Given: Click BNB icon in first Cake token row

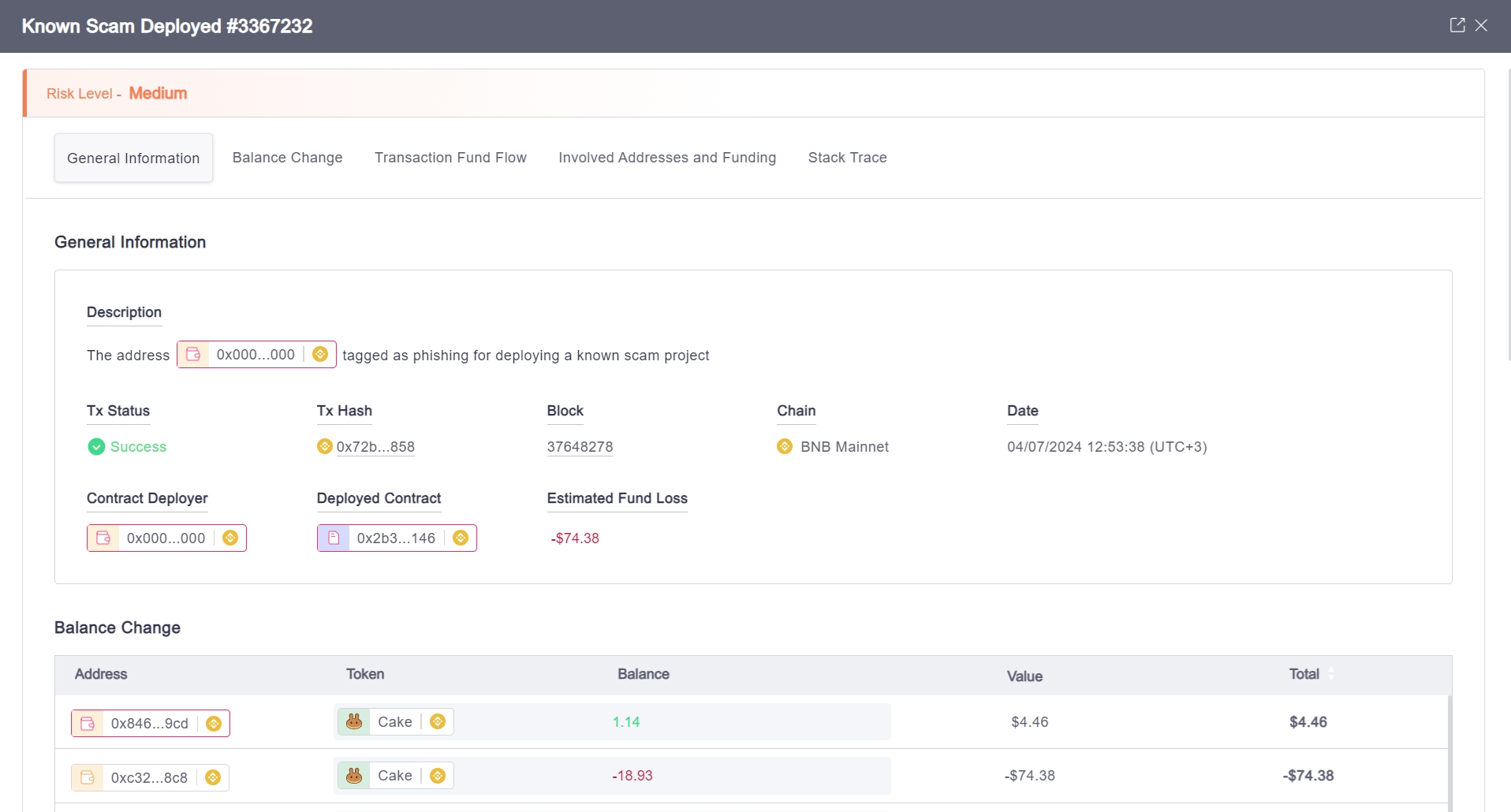Looking at the screenshot, I should click(x=438, y=721).
